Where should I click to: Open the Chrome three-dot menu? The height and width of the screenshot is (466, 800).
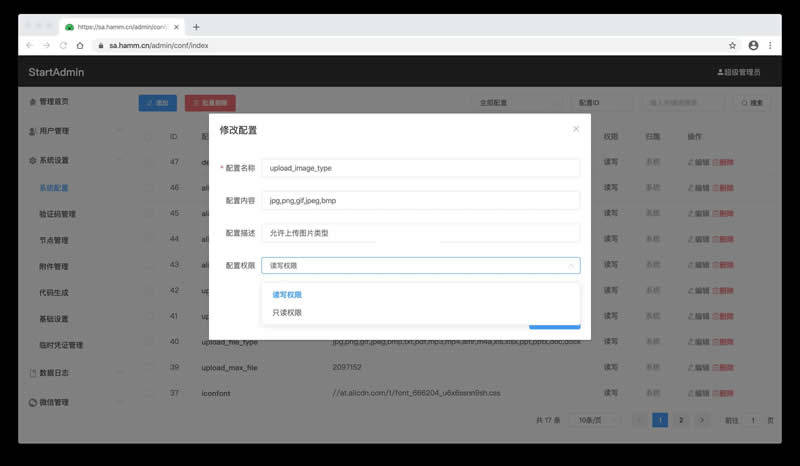click(770, 45)
